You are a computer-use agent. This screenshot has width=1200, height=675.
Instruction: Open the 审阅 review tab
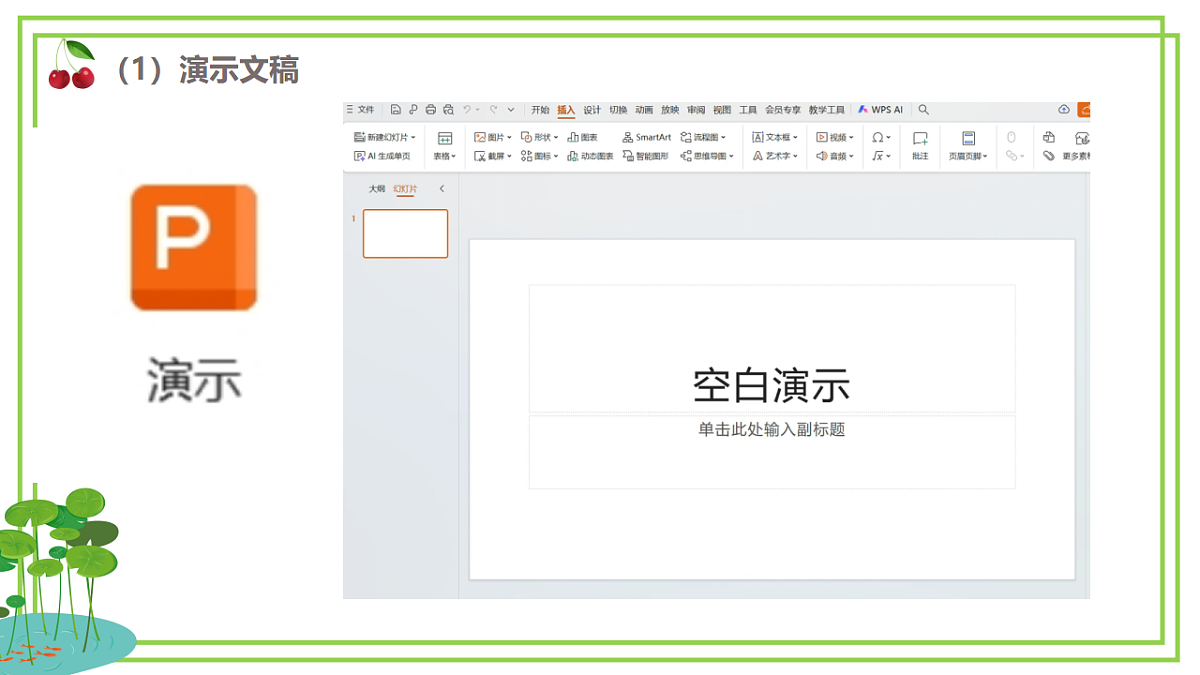[696, 110]
